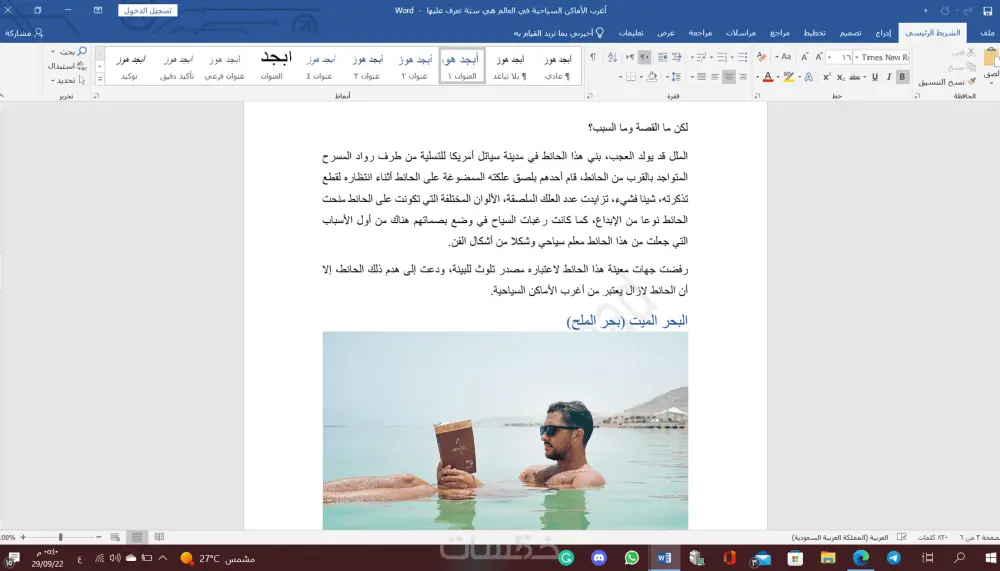This screenshot has width=1000, height=571.
Task: Set right-to-left text direction
Action: tap(644, 57)
